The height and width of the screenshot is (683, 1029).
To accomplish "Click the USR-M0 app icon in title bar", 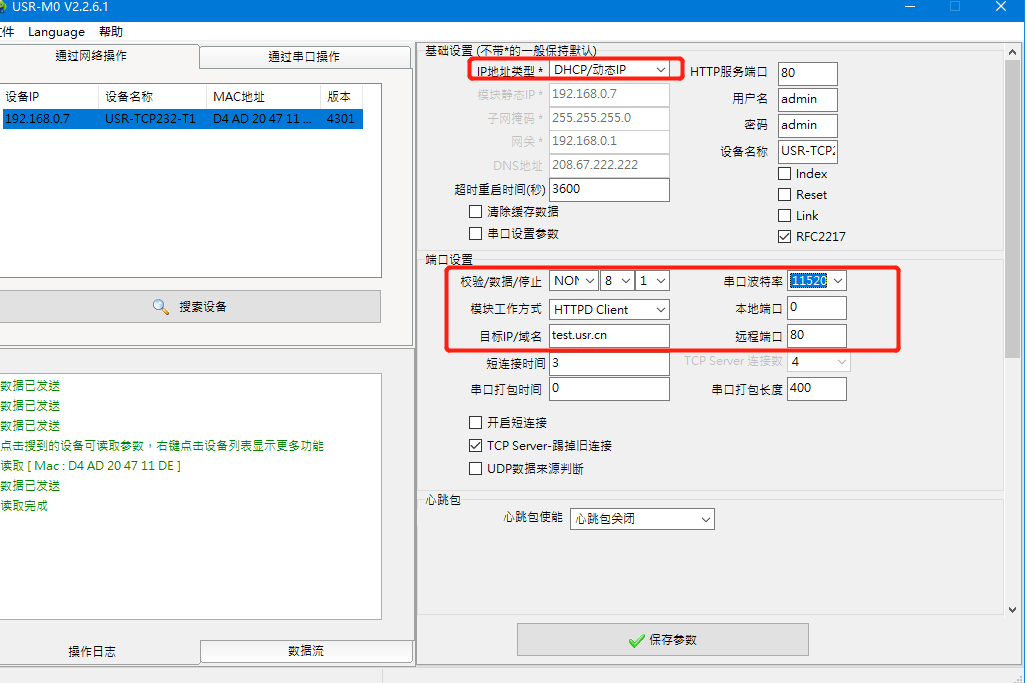I will click(x=4, y=8).
